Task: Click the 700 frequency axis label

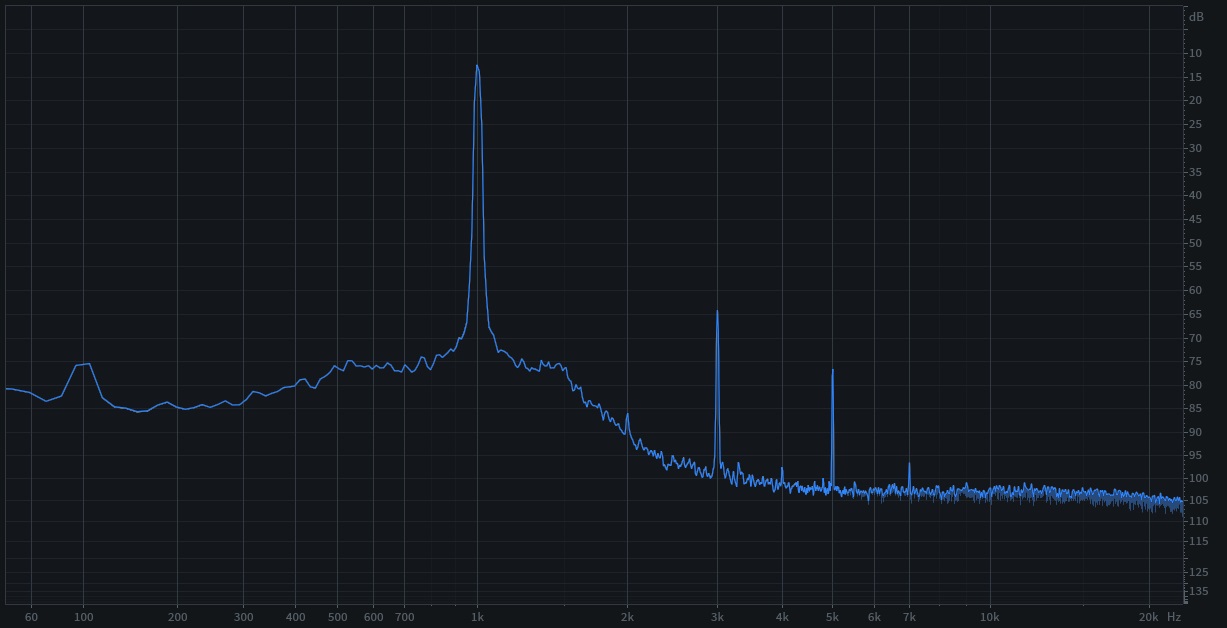Action: coord(405,617)
